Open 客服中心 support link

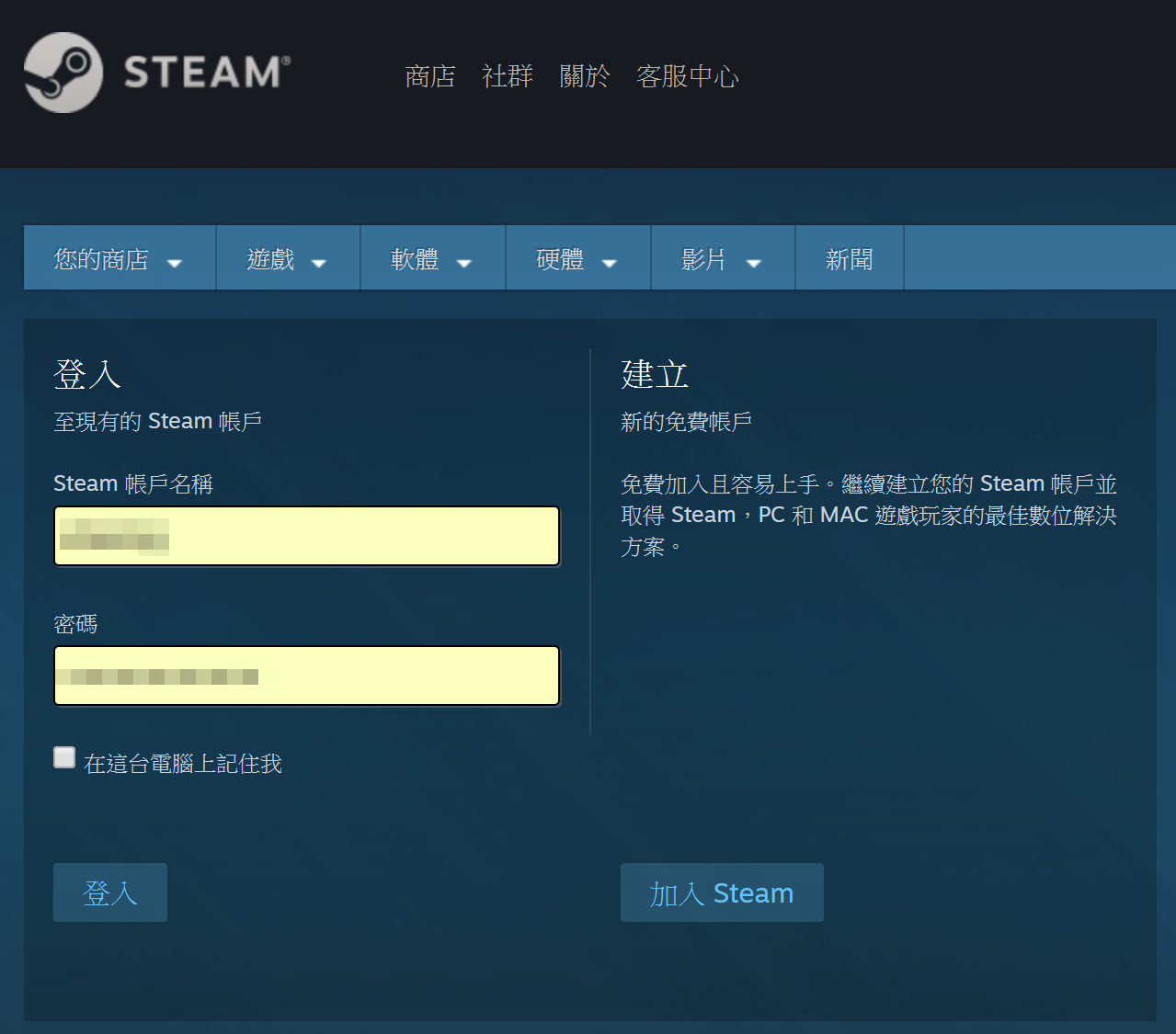point(687,76)
